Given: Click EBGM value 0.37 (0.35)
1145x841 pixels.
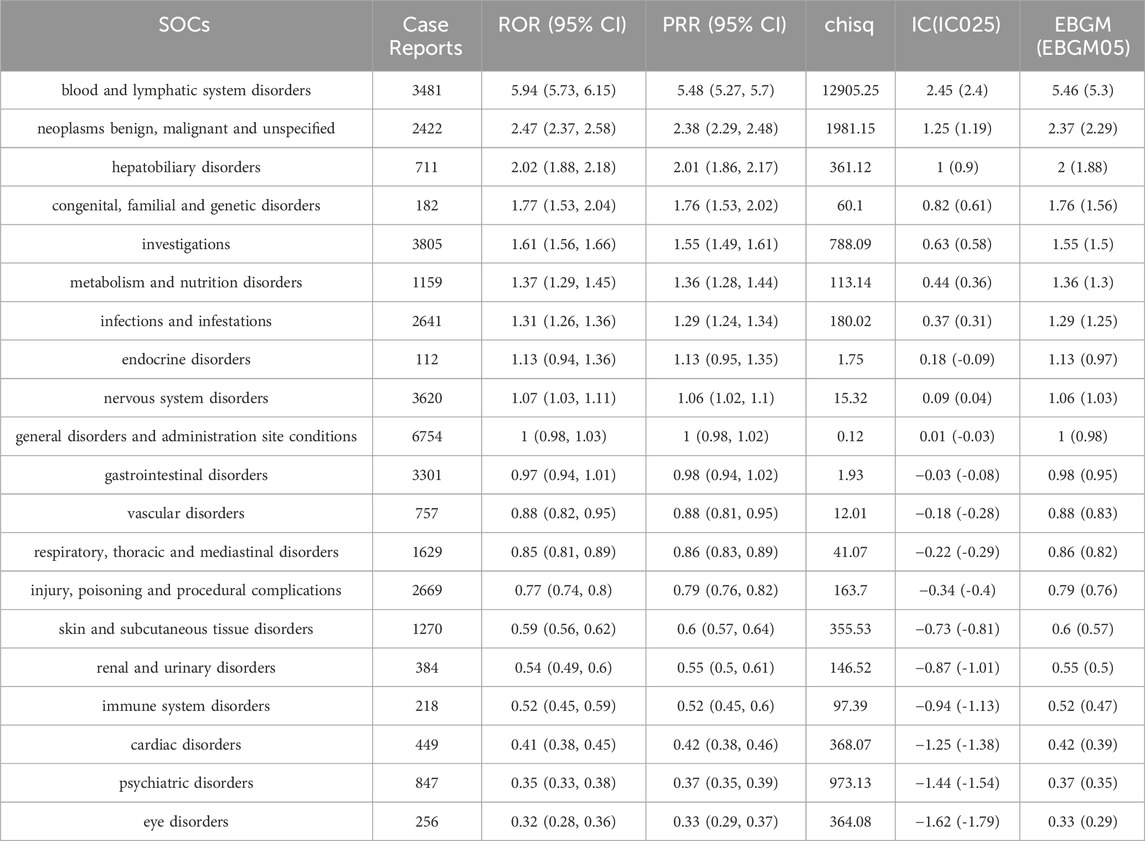Looking at the screenshot, I should coord(1083,783).
